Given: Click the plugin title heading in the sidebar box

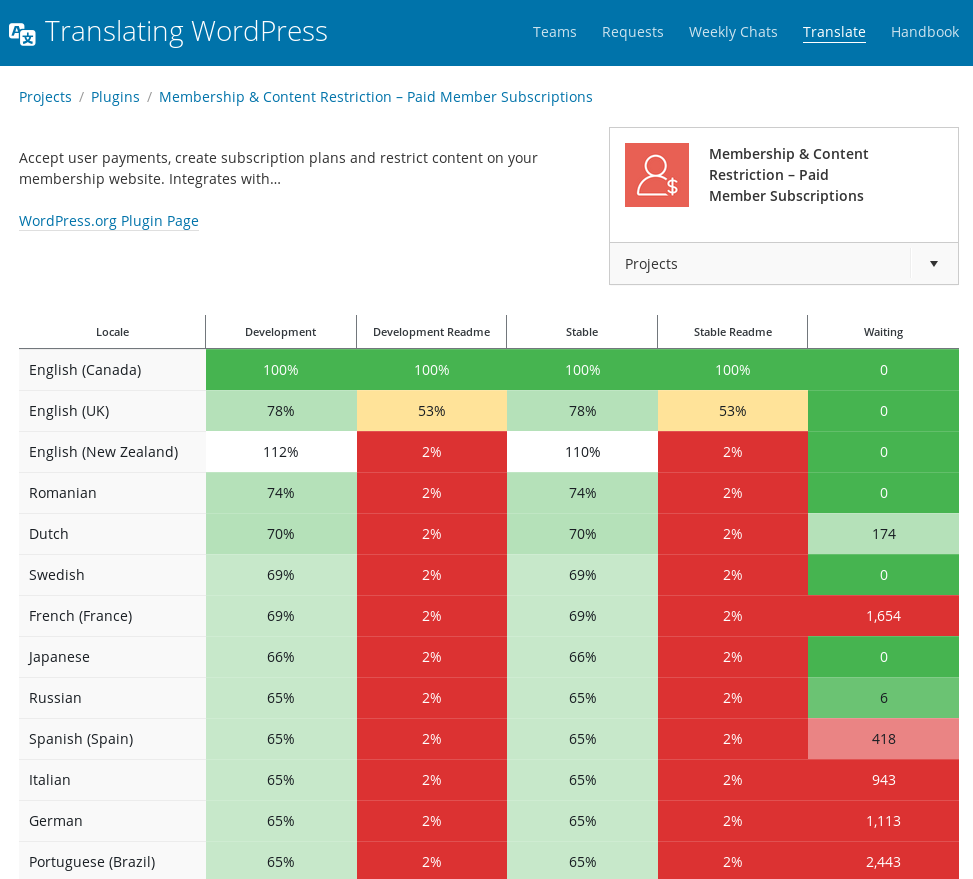Looking at the screenshot, I should (788, 175).
